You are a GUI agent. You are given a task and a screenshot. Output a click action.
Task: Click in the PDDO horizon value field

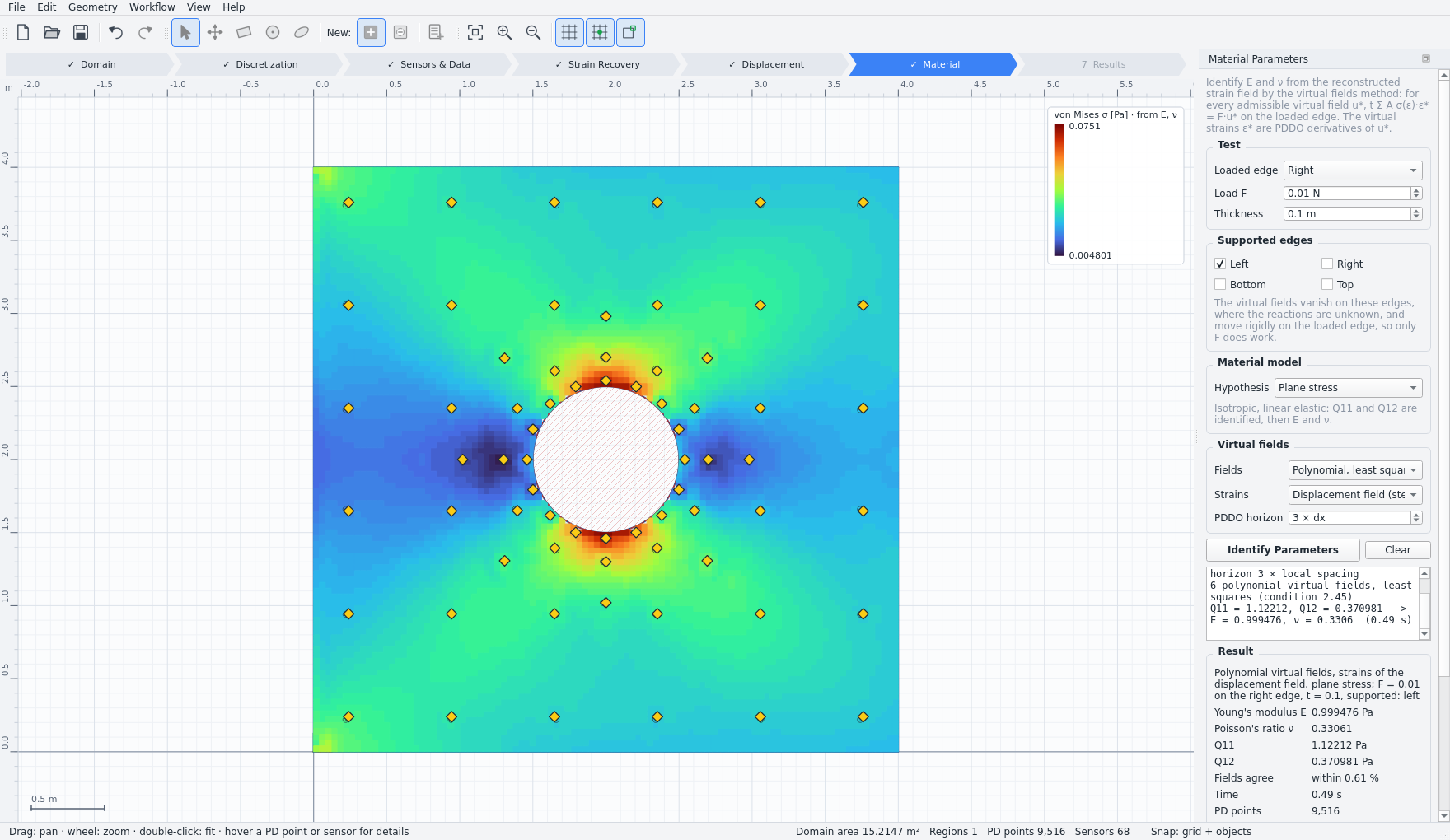tap(1349, 517)
